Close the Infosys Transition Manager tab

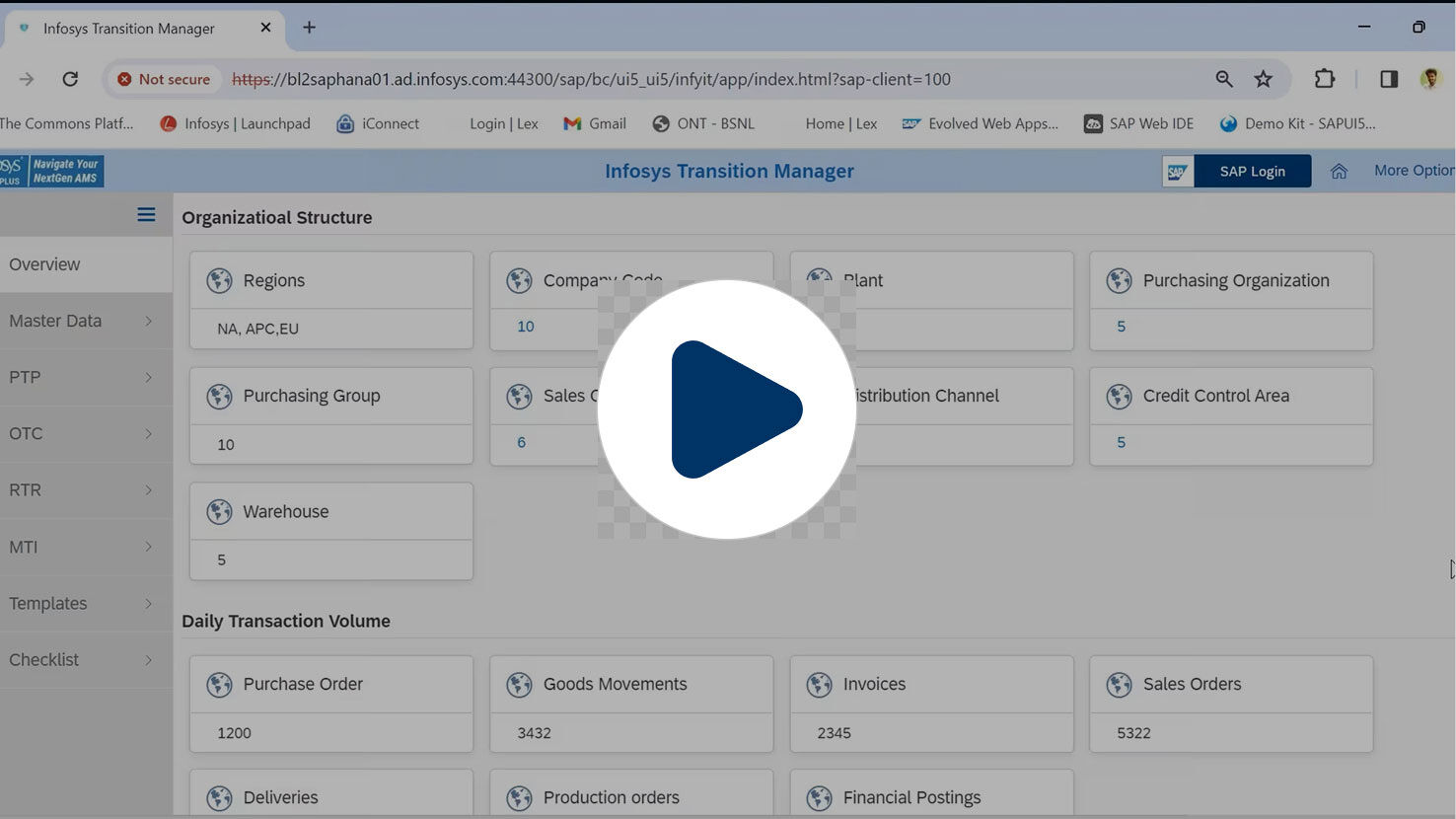coord(265,28)
